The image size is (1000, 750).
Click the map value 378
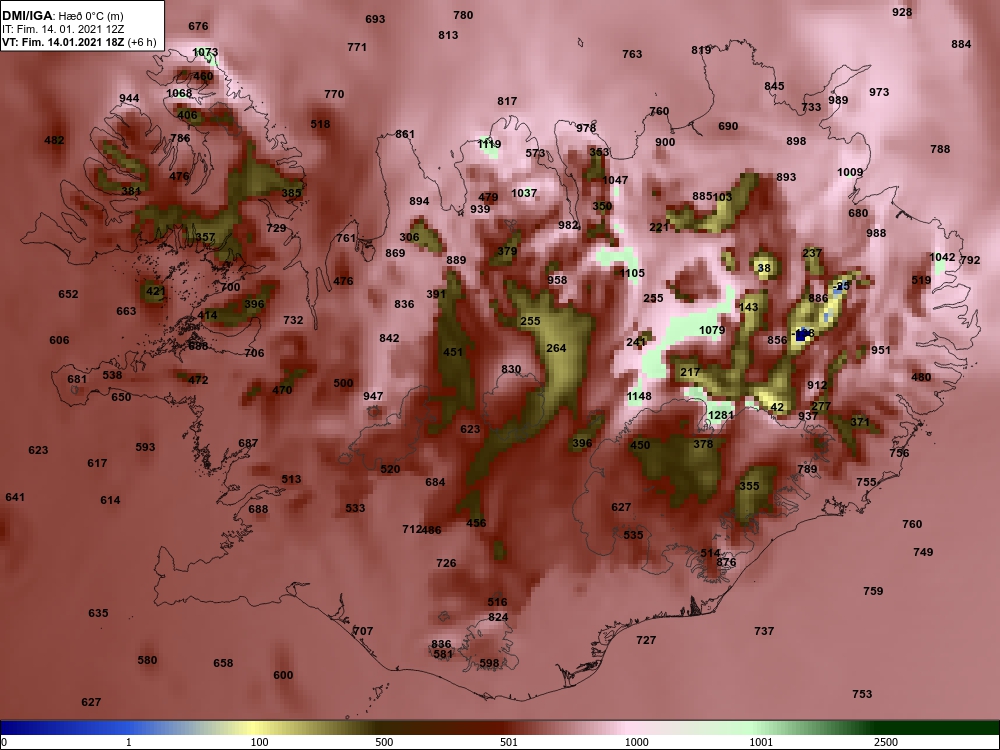click(x=703, y=444)
